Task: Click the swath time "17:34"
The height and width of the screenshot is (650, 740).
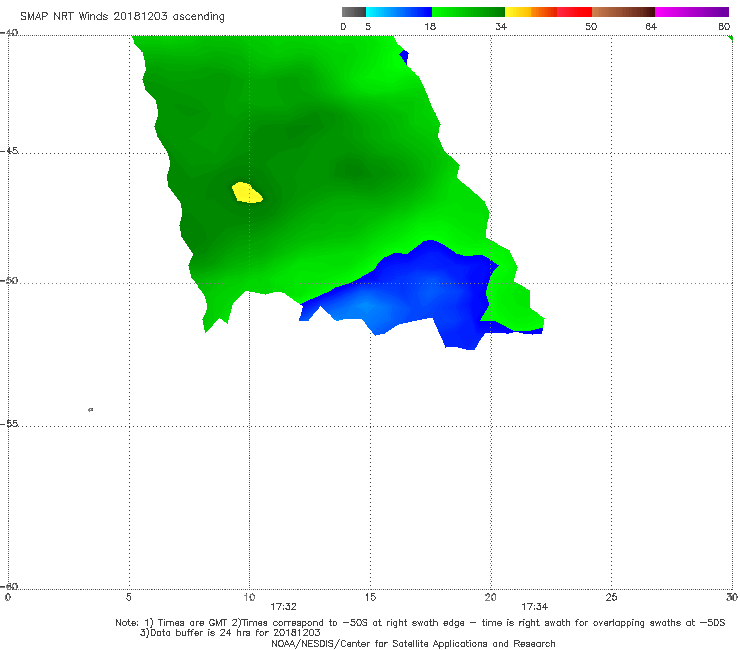Action: pyautogui.click(x=534, y=607)
